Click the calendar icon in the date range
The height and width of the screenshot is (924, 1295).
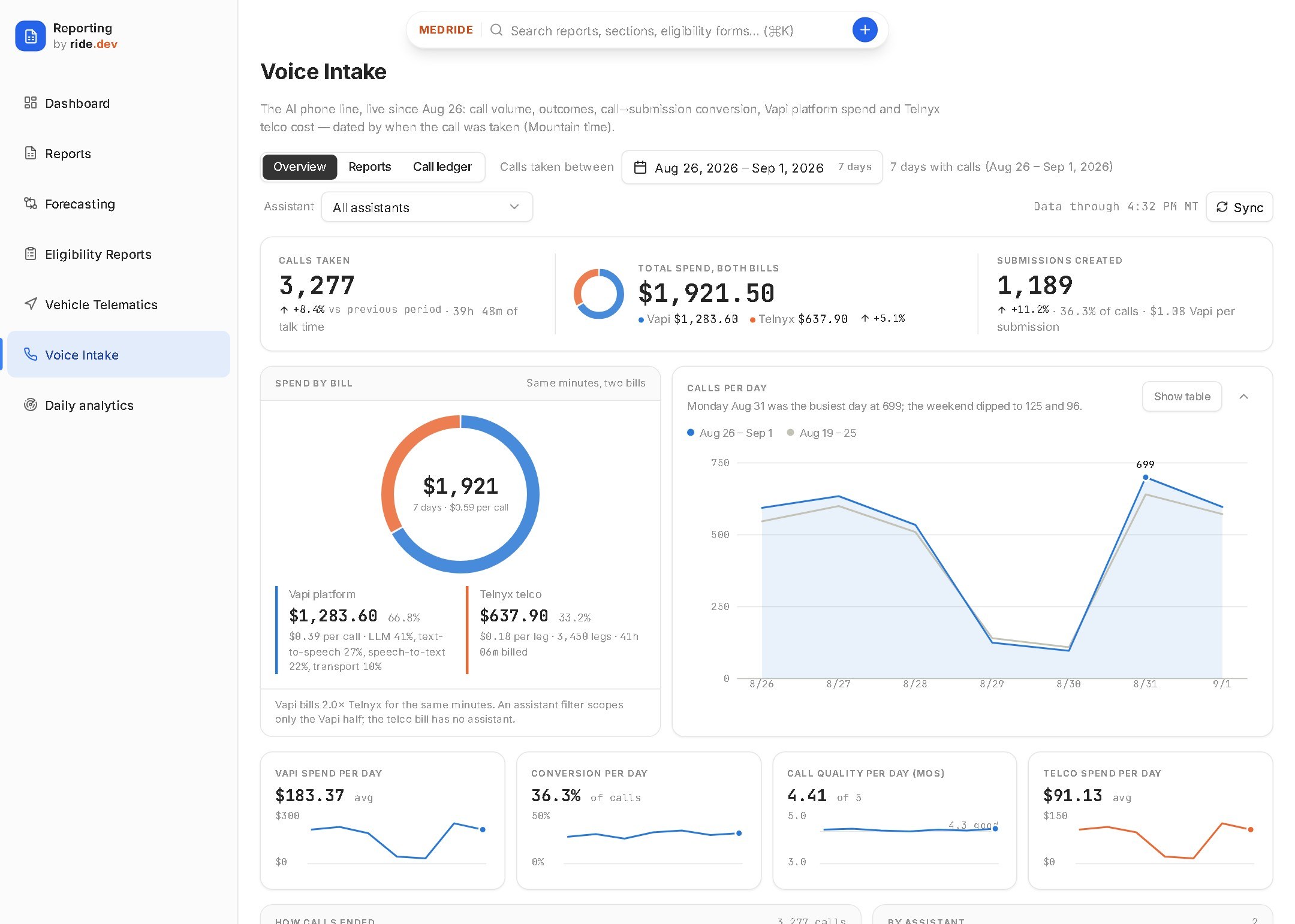click(640, 168)
